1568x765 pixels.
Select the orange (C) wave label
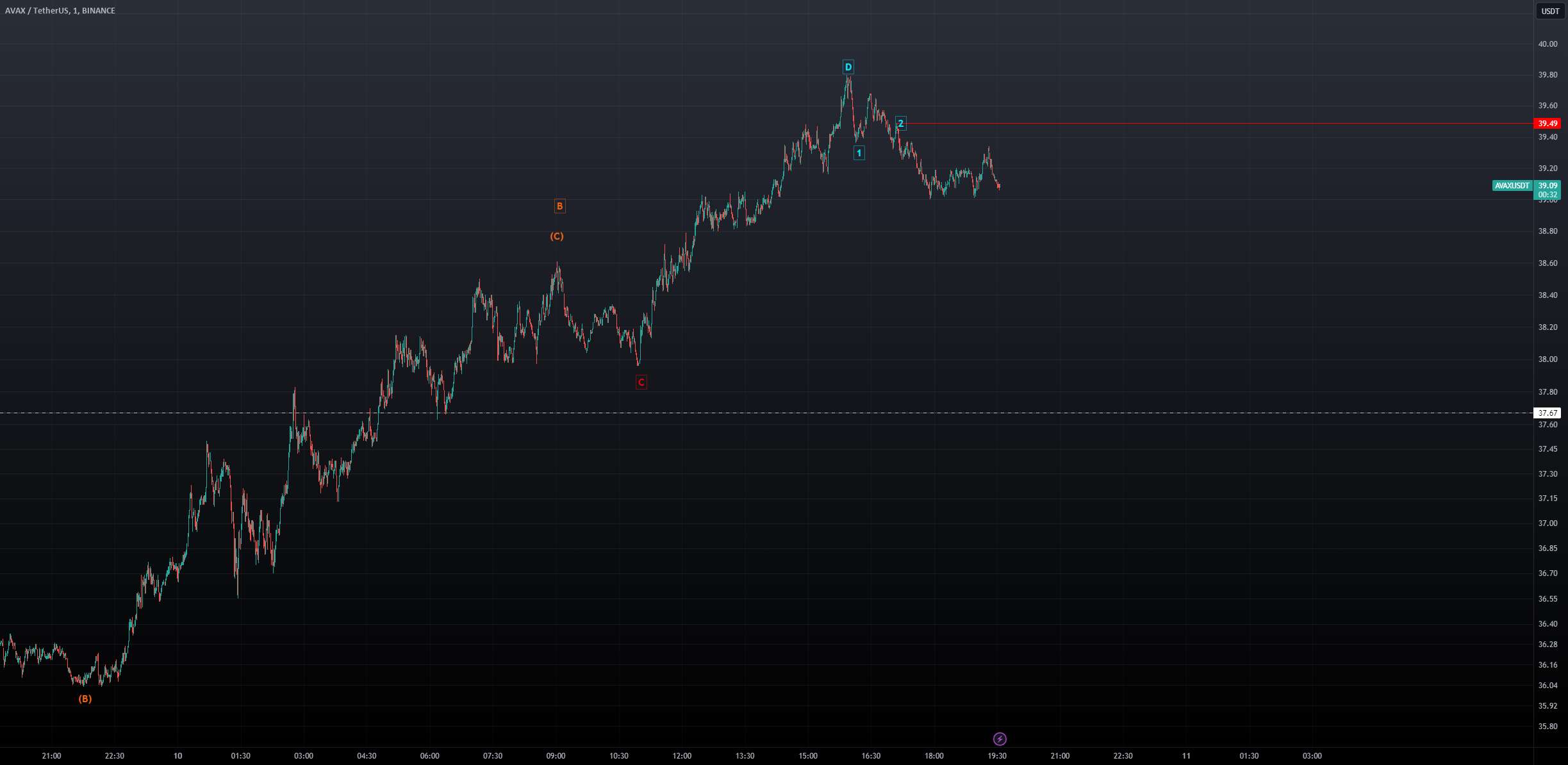[x=557, y=236]
